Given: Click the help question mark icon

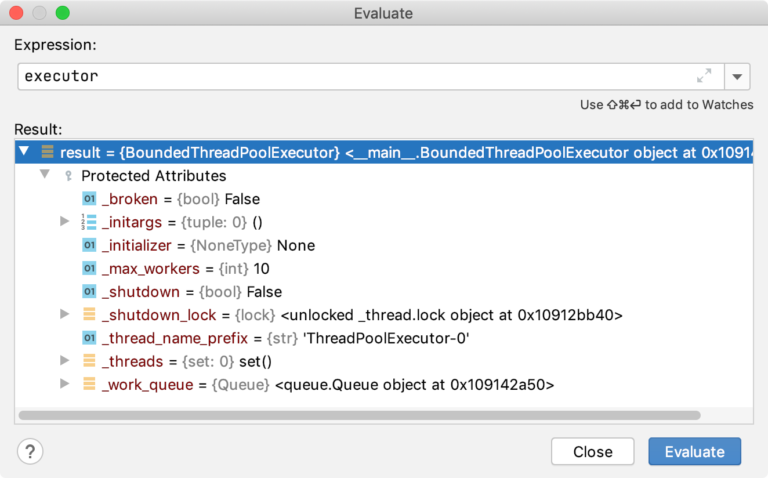Looking at the screenshot, I should [30, 451].
